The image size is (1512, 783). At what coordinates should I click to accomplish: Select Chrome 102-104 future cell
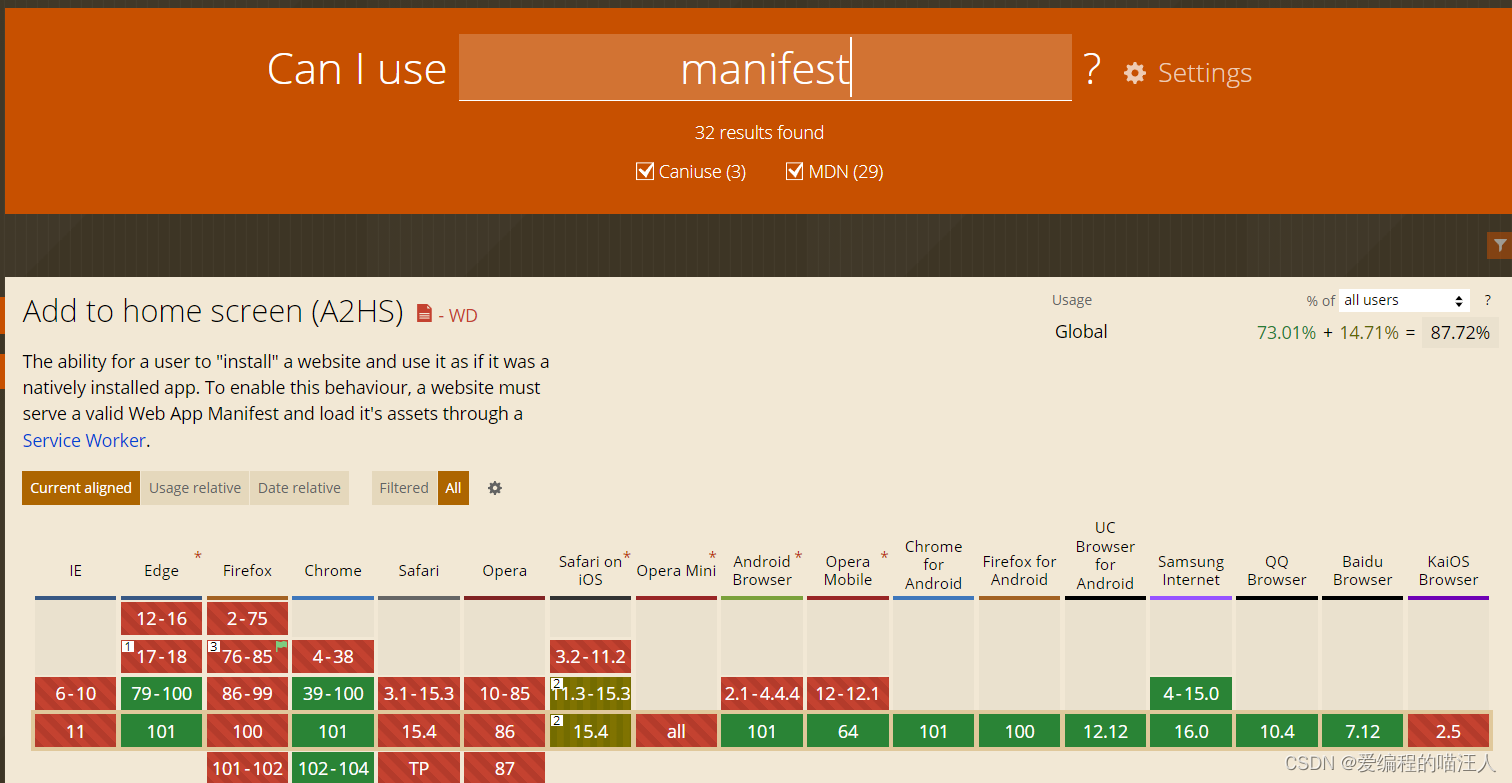[x=333, y=768]
